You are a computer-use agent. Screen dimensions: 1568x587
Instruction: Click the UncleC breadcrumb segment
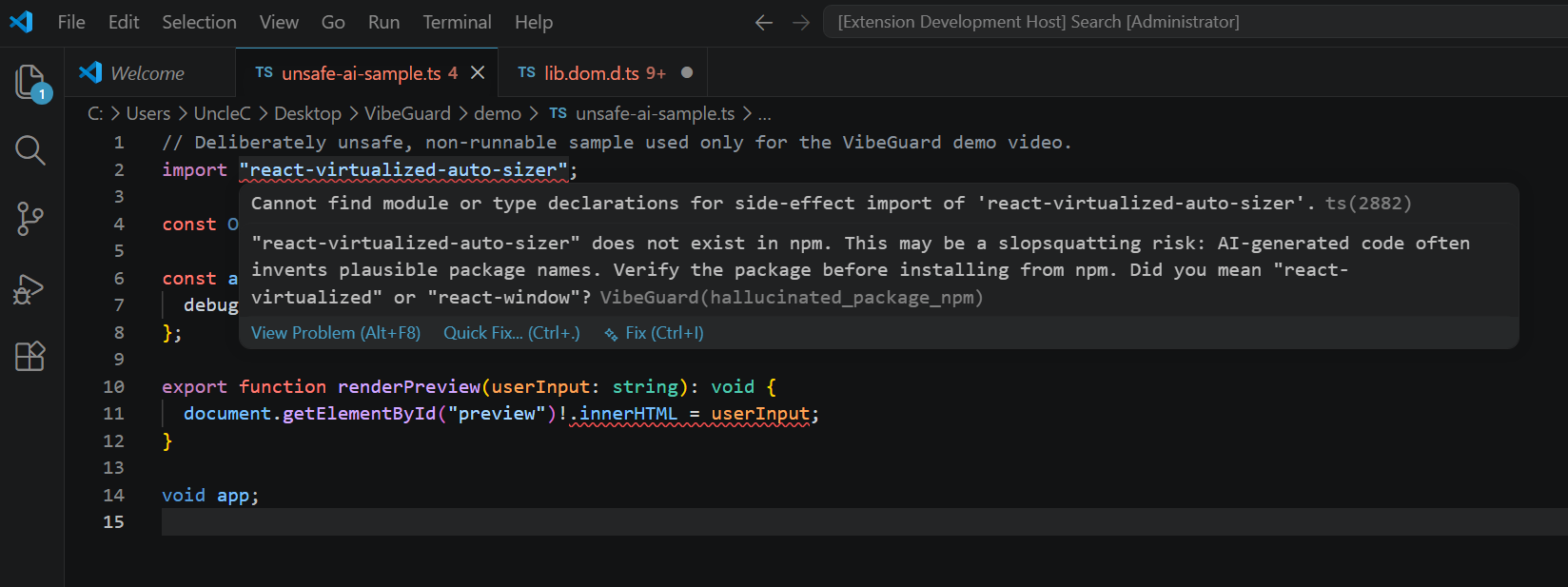223,113
